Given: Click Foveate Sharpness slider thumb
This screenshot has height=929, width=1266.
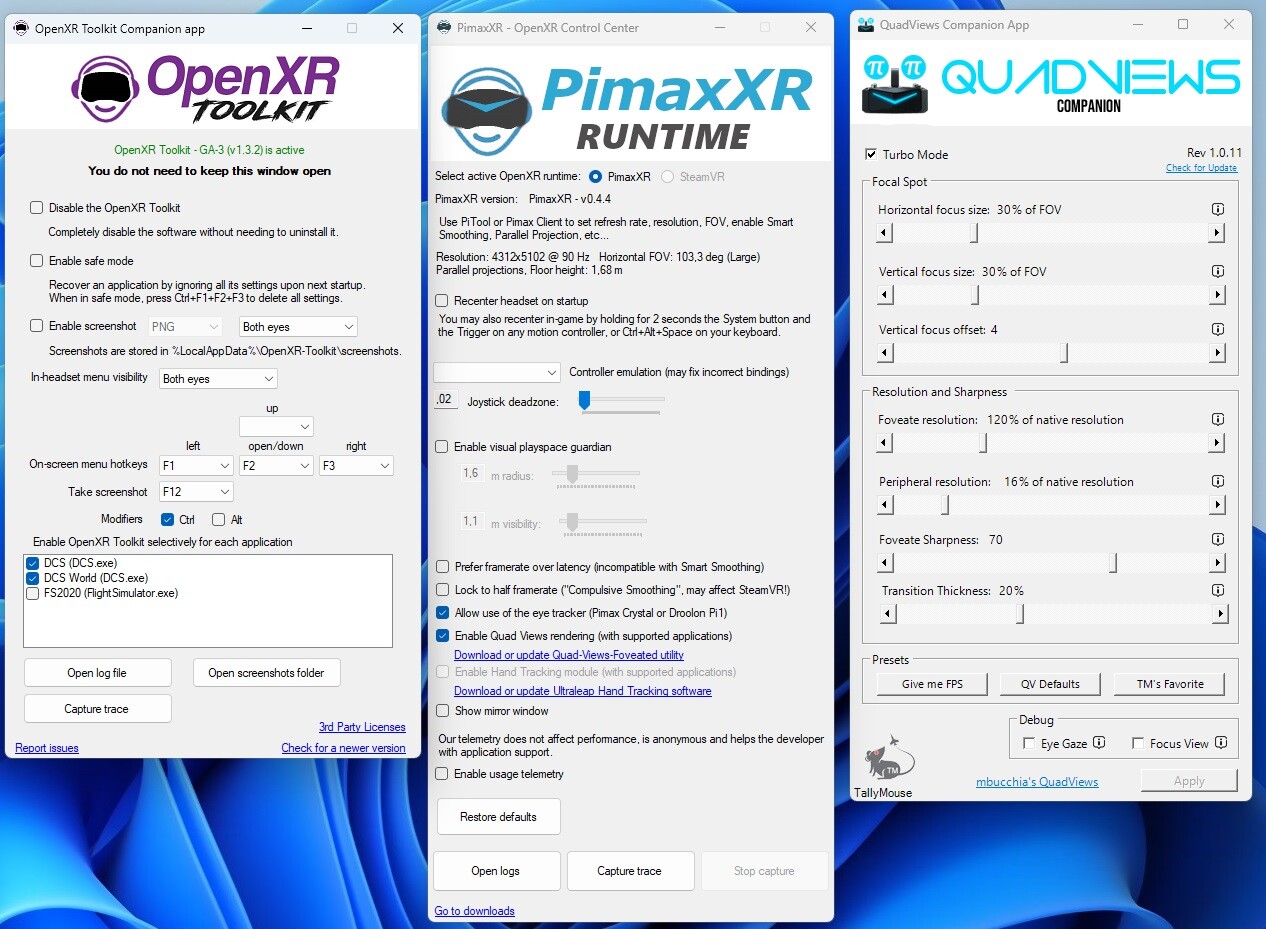Looking at the screenshot, I should tap(1112, 563).
